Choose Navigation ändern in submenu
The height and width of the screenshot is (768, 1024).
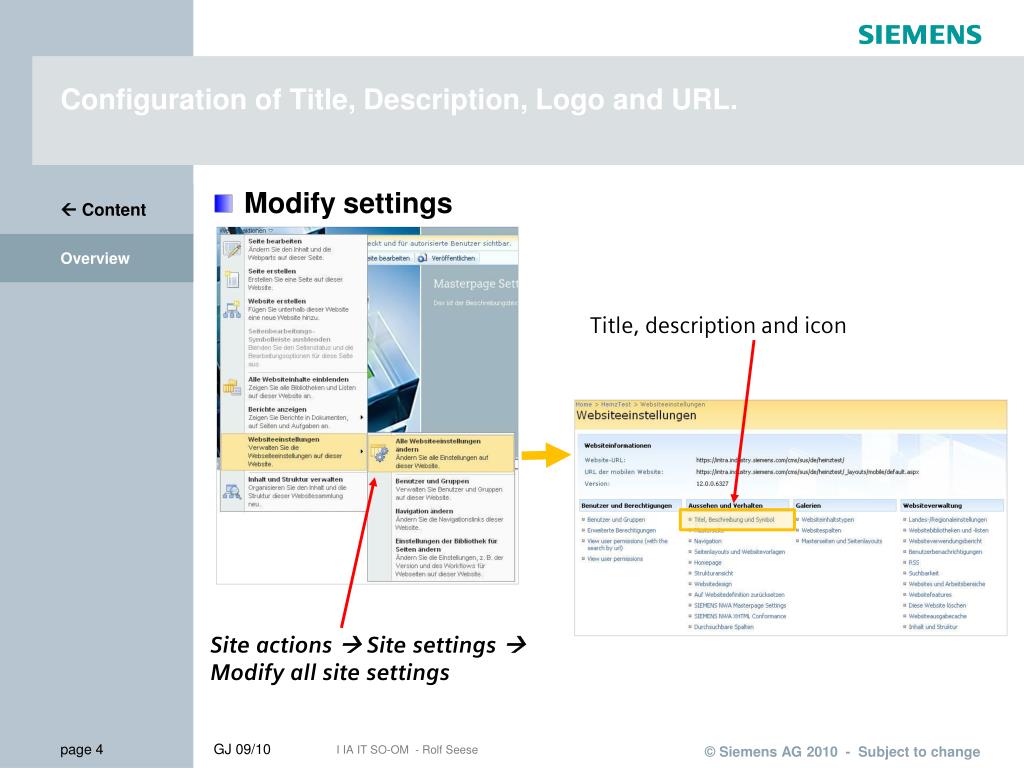pos(441,519)
